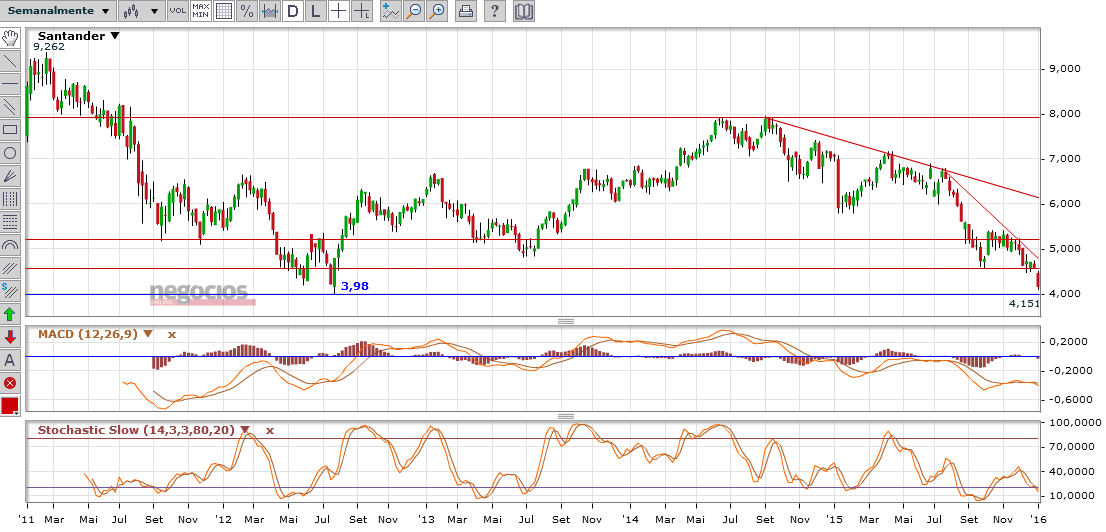Switch to percentage scale
Image resolution: width=1106 pixels, height=532 pixels.
click(246, 12)
